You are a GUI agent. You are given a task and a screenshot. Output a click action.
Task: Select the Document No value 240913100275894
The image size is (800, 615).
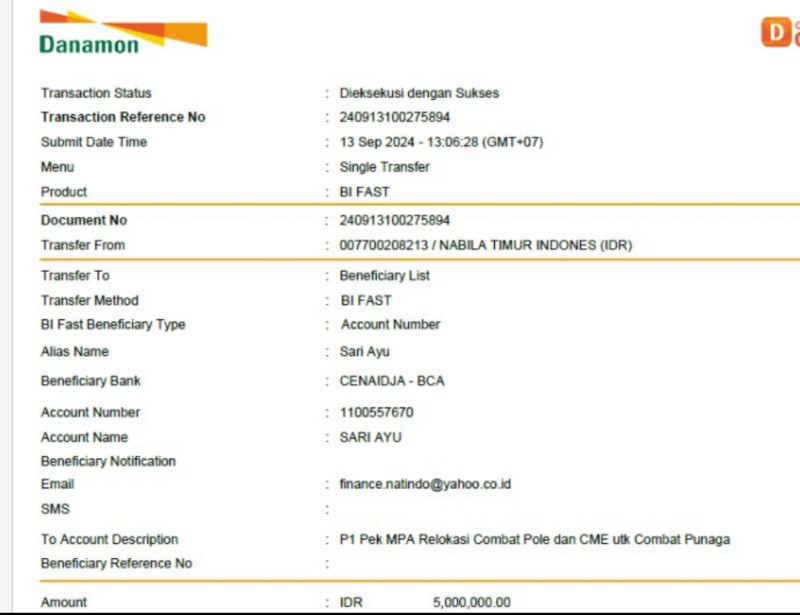394,220
